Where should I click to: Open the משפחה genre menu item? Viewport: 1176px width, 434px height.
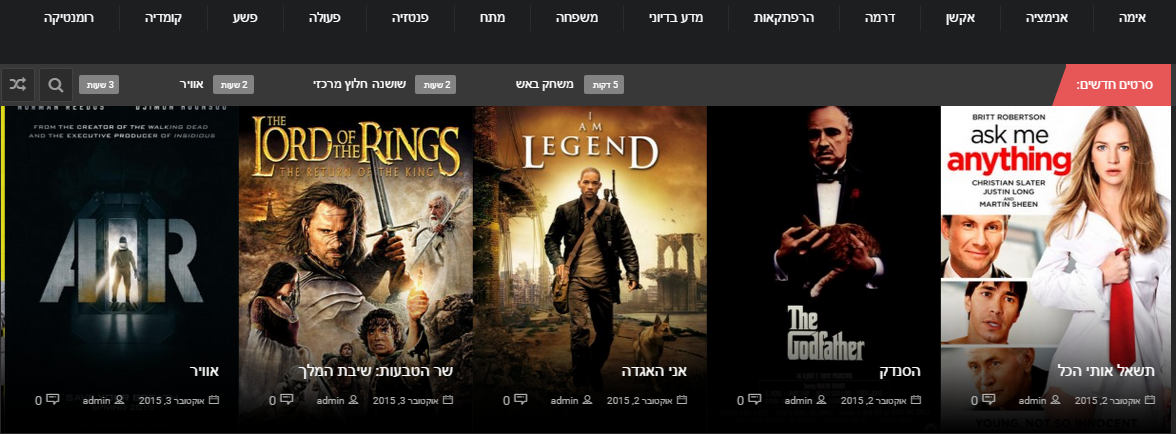577,16
